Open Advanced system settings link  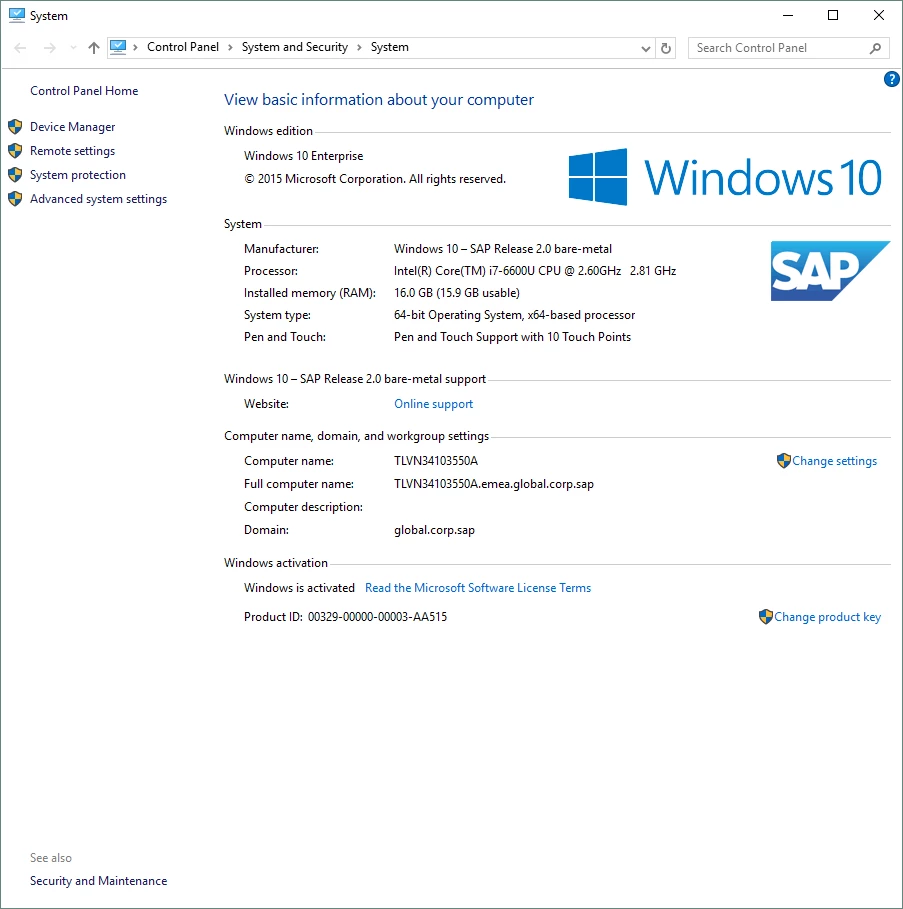(99, 199)
